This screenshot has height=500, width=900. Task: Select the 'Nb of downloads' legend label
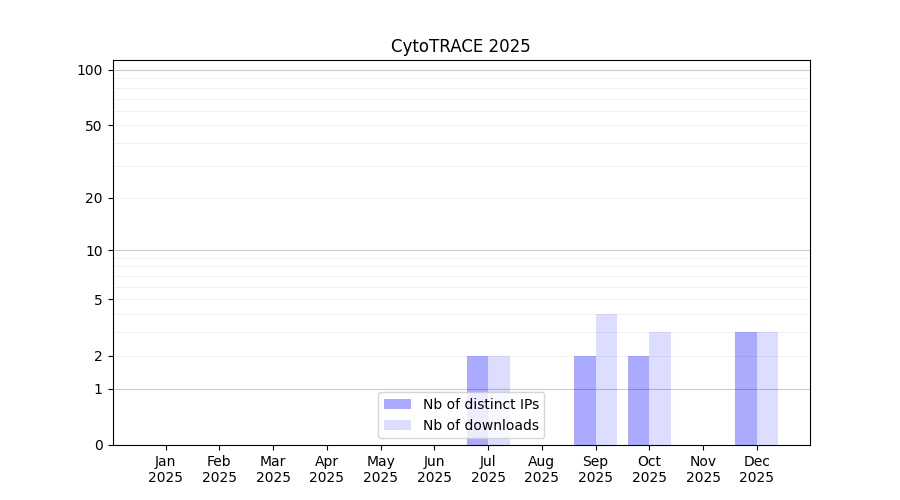click(481, 425)
